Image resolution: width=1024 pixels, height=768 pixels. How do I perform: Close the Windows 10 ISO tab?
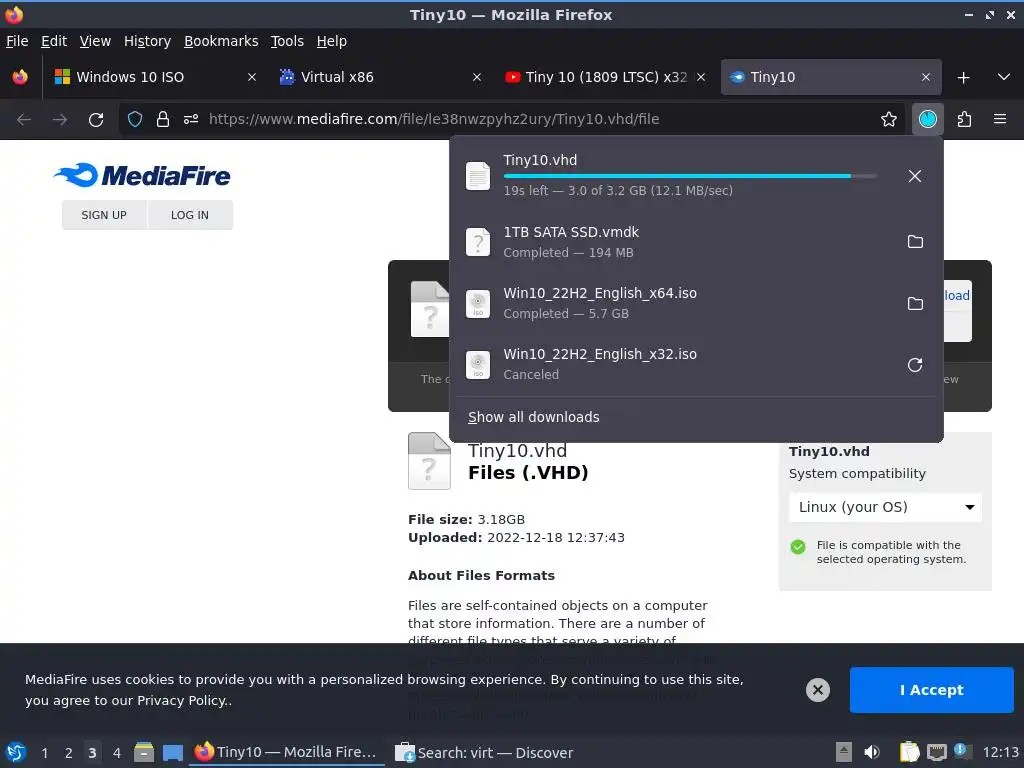[x=251, y=77]
